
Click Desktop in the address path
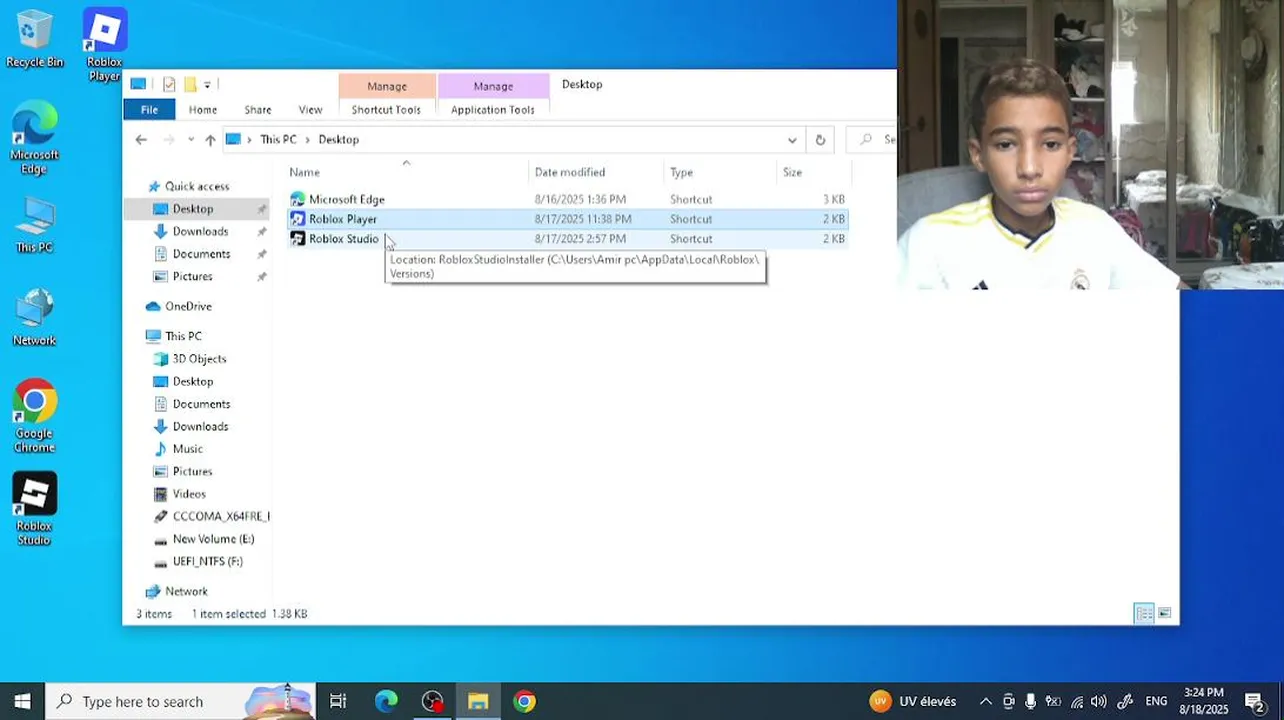[x=339, y=140]
